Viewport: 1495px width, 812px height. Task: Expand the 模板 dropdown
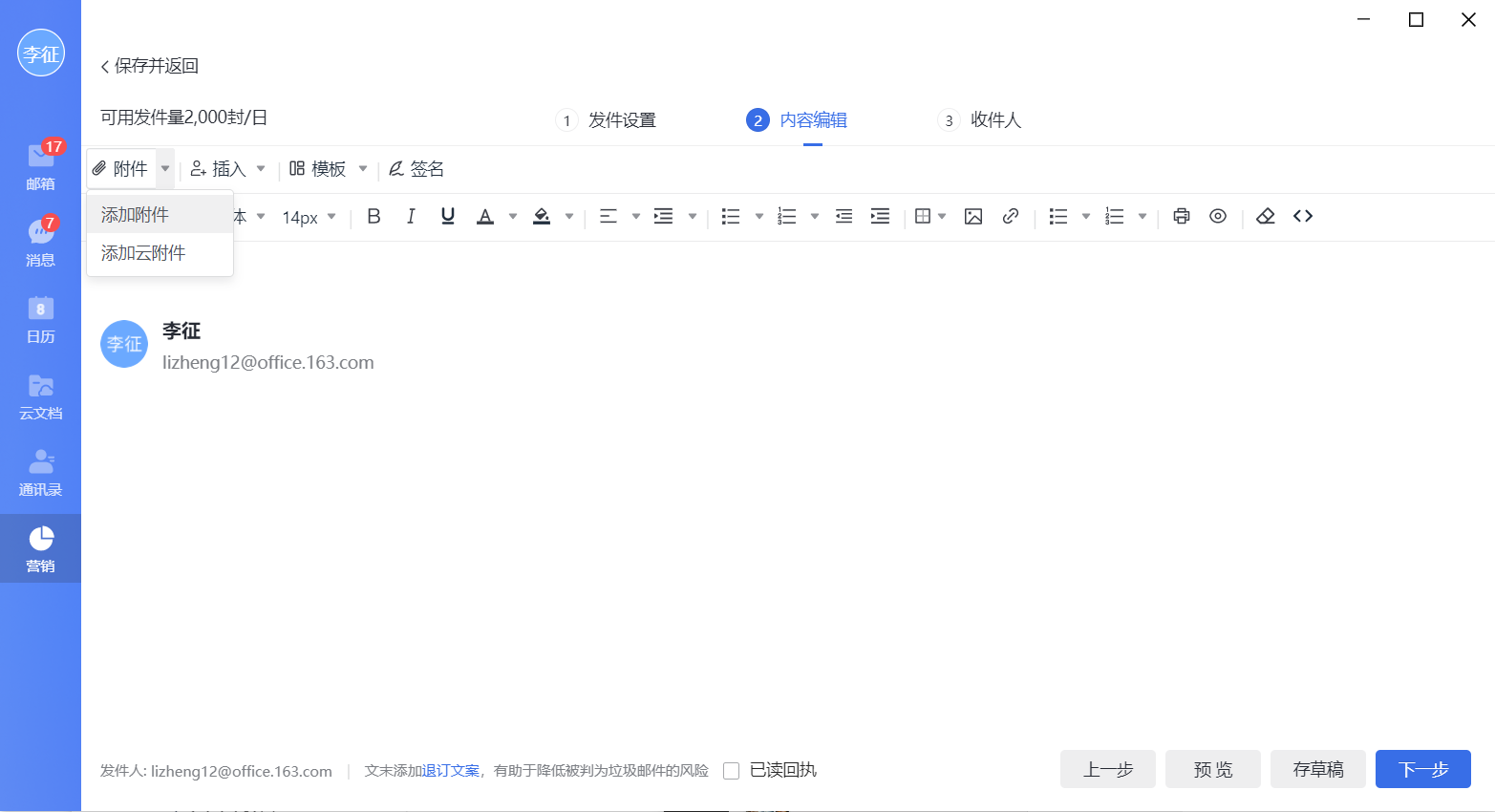(363, 168)
